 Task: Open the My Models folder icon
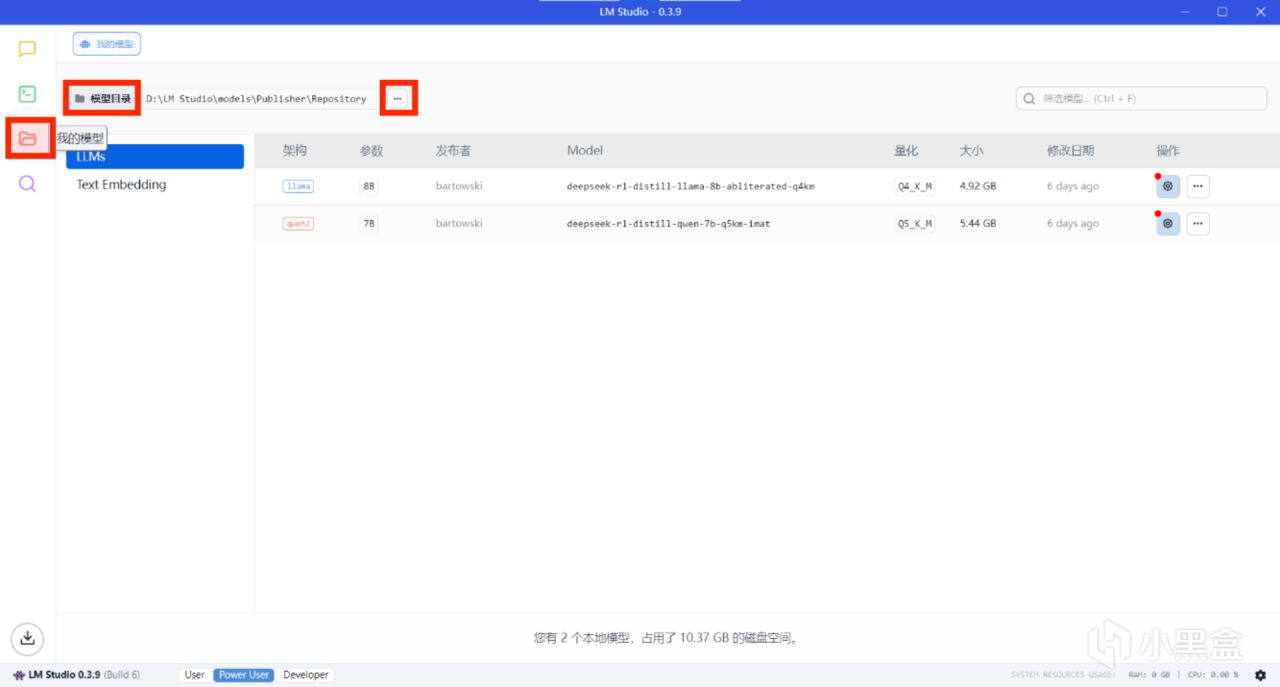[x=27, y=138]
